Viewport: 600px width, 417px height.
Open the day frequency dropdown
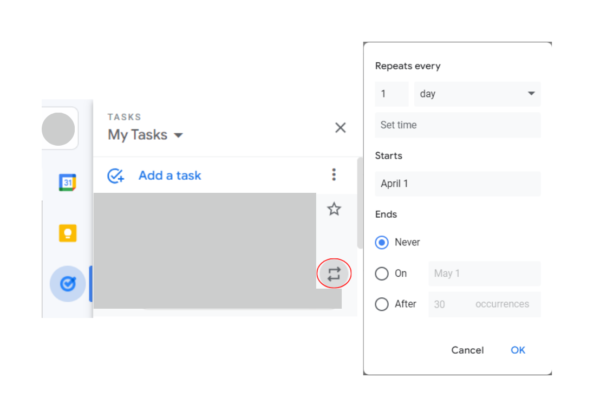point(477,94)
